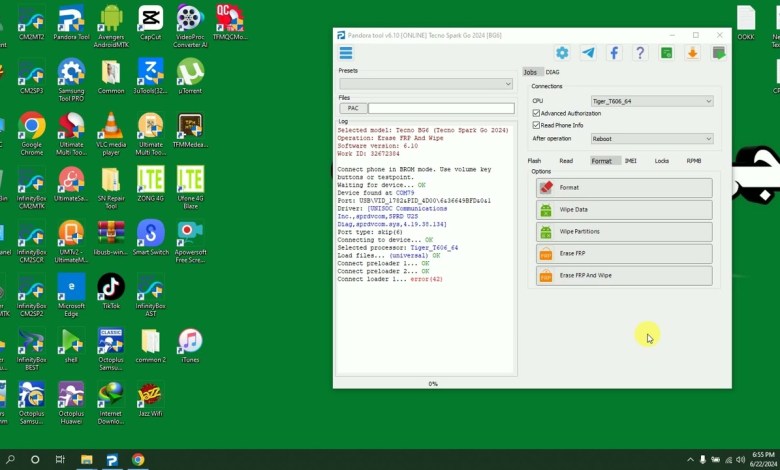Click the orange download arrow icon

692,53
